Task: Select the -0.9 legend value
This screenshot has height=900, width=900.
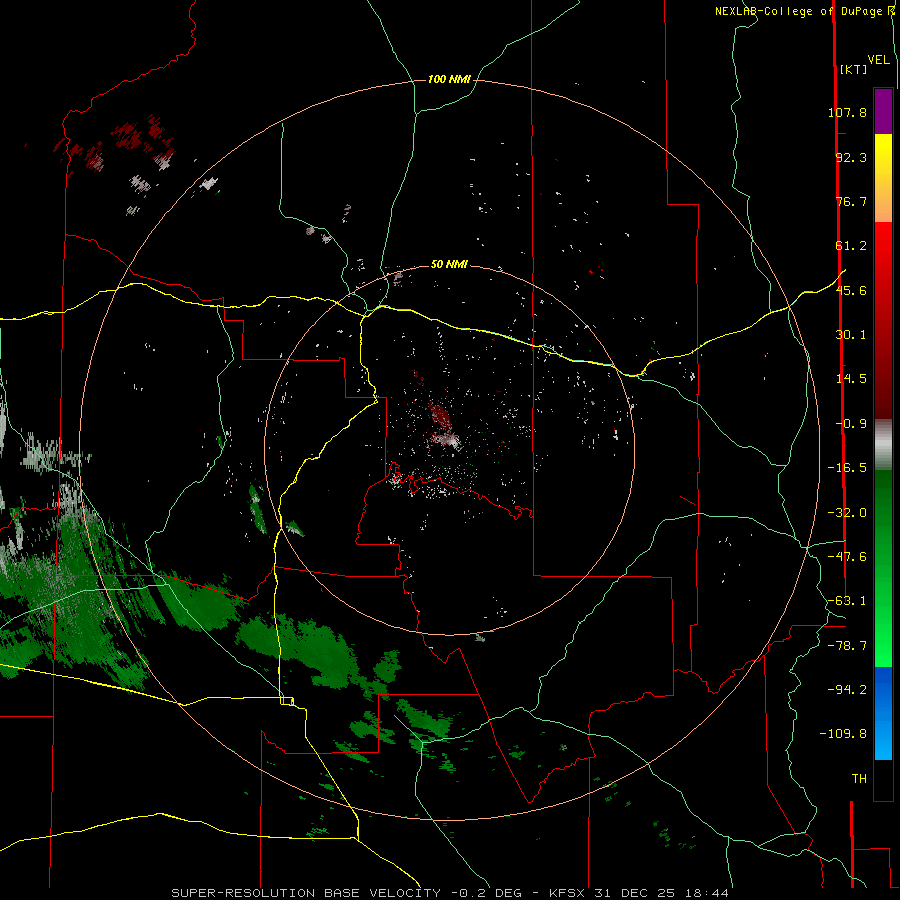Action: (851, 424)
